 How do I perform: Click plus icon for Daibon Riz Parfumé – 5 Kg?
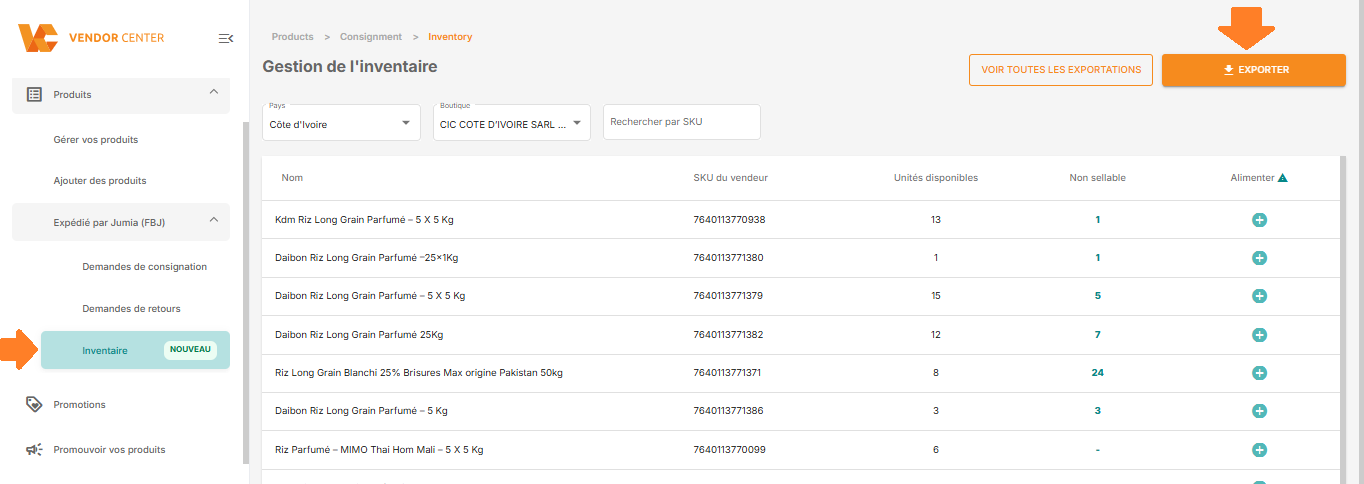tap(1259, 411)
